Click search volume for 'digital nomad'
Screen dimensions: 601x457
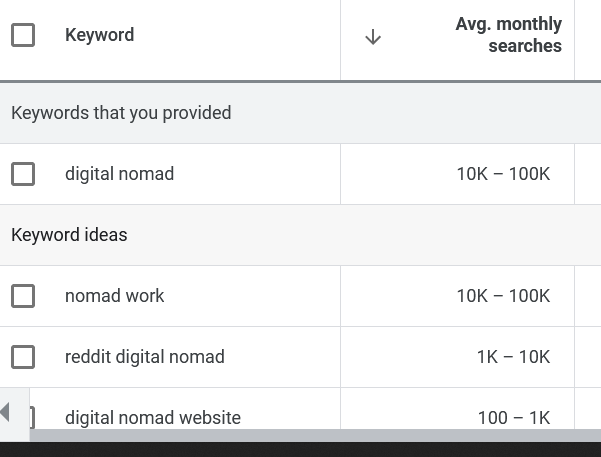pos(503,174)
